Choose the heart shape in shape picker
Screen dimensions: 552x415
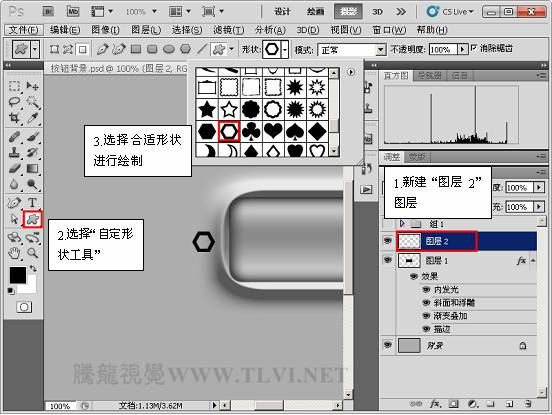(x=273, y=132)
